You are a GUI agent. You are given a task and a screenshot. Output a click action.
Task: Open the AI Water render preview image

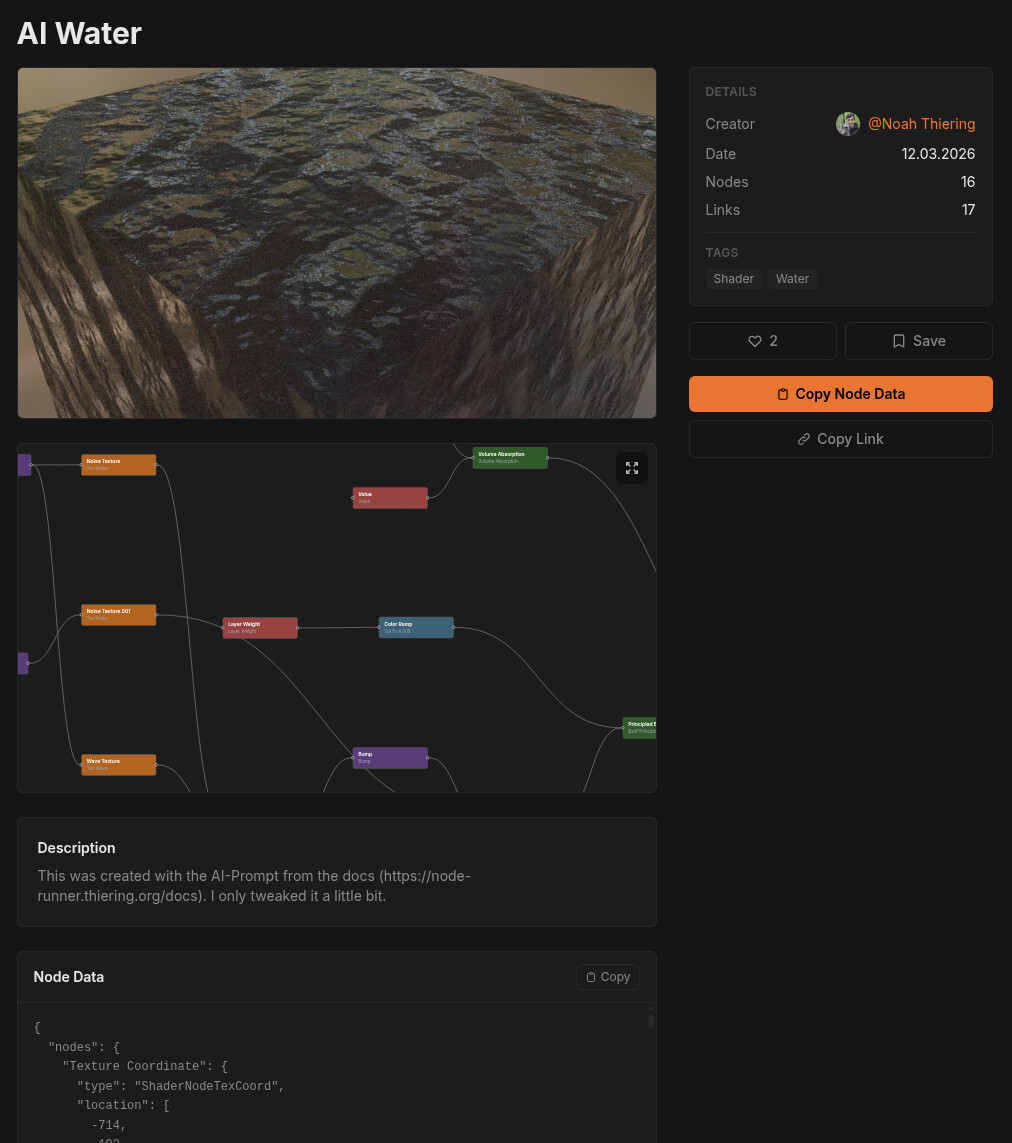pyautogui.click(x=337, y=243)
